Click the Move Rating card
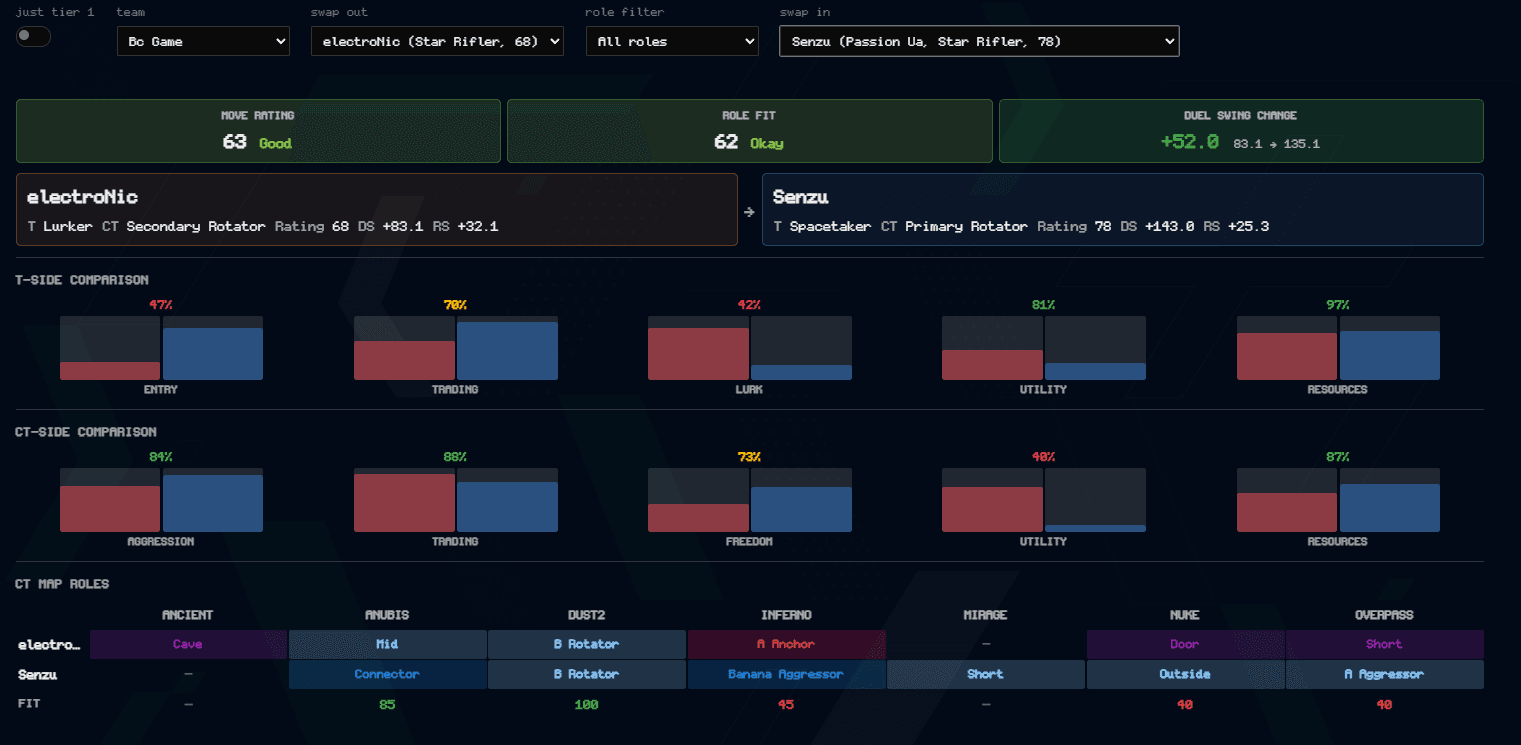 (x=258, y=131)
